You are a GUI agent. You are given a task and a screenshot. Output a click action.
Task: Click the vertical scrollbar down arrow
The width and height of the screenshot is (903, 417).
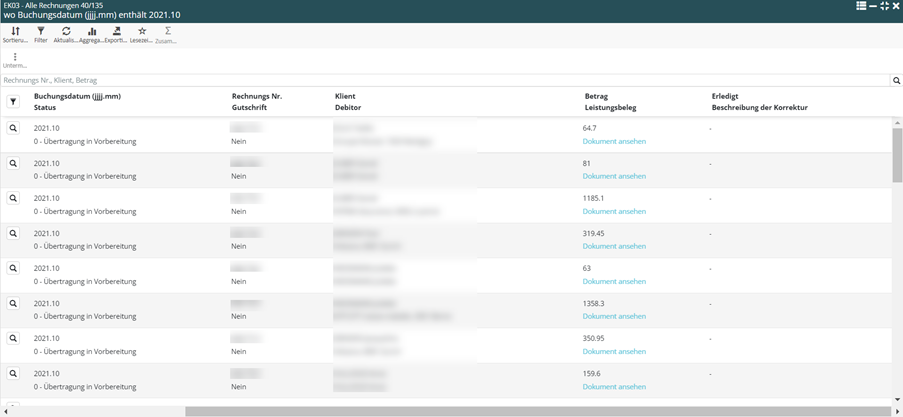coord(897,400)
